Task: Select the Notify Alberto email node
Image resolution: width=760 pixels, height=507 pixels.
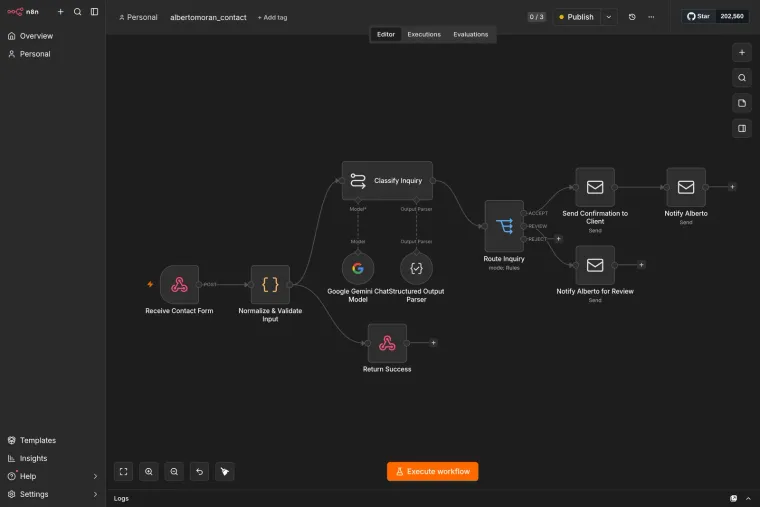Action: (x=686, y=187)
